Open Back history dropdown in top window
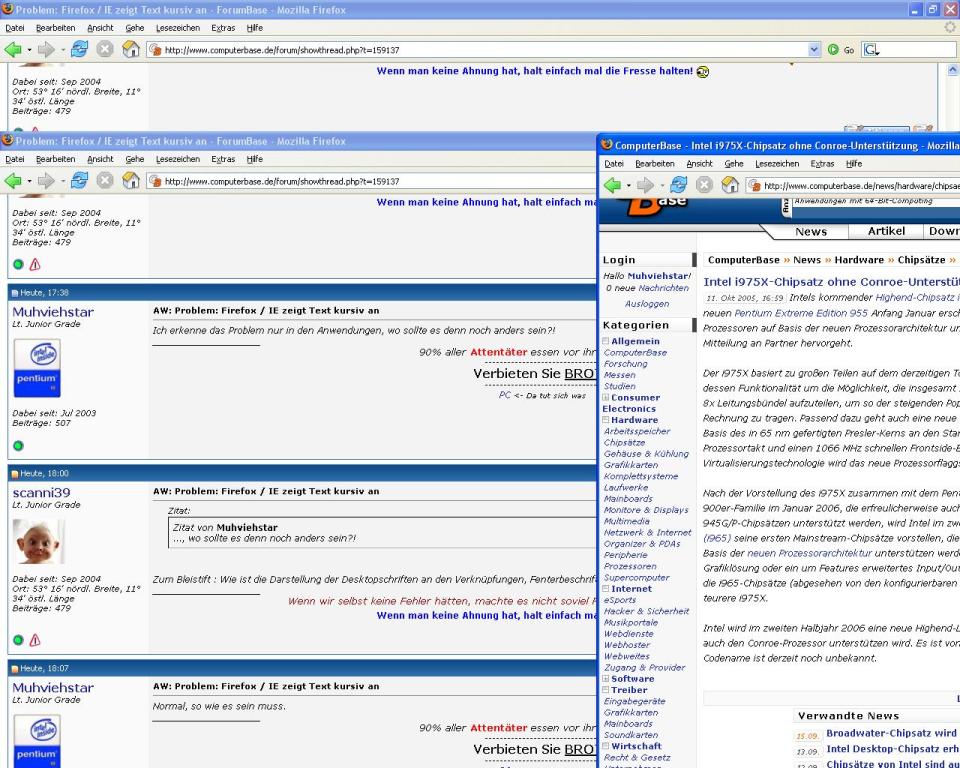The image size is (960, 768). point(29,50)
